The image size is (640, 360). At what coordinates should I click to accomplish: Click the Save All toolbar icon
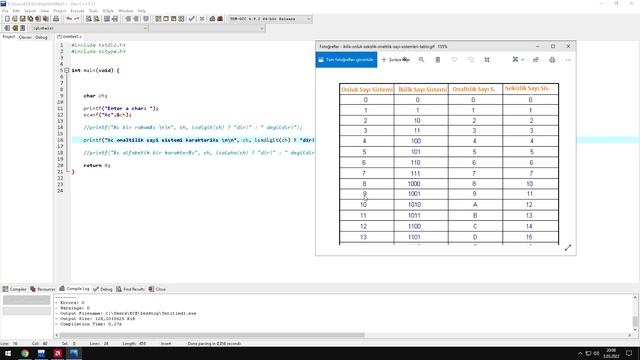[x=30, y=19]
